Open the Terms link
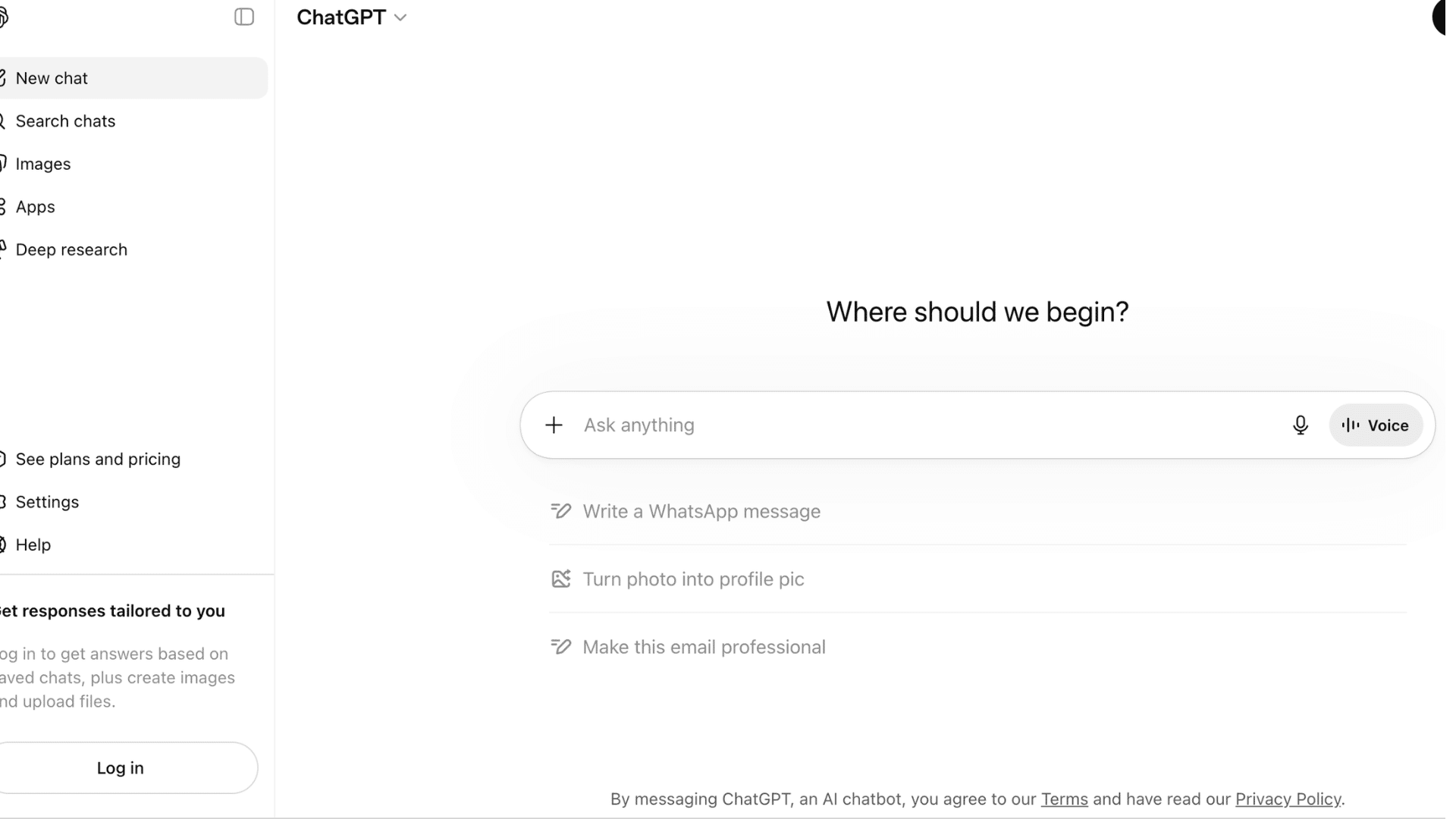Image resolution: width=1456 pixels, height=819 pixels. pos(1064,799)
